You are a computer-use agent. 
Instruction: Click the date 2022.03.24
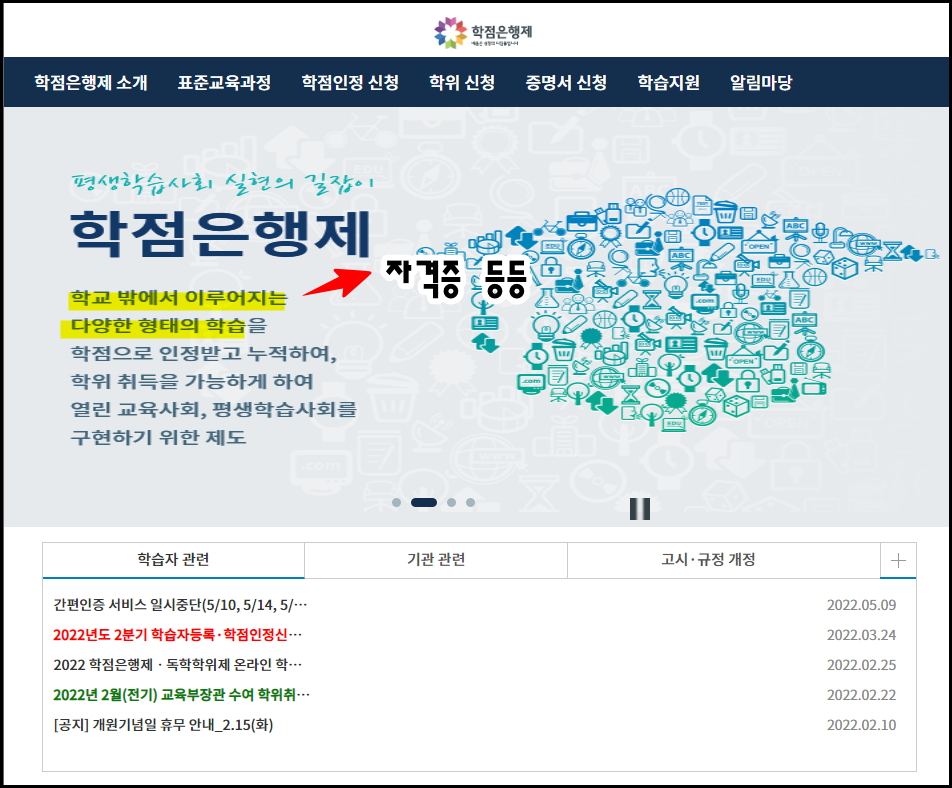(861, 634)
